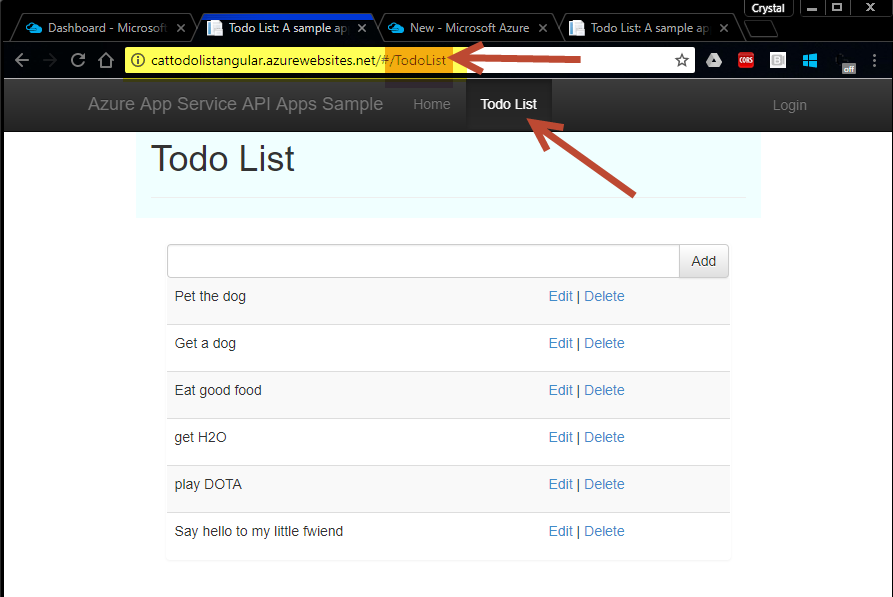Image resolution: width=893 pixels, height=597 pixels.
Task: View site information icon in address bar
Action: click(x=138, y=60)
